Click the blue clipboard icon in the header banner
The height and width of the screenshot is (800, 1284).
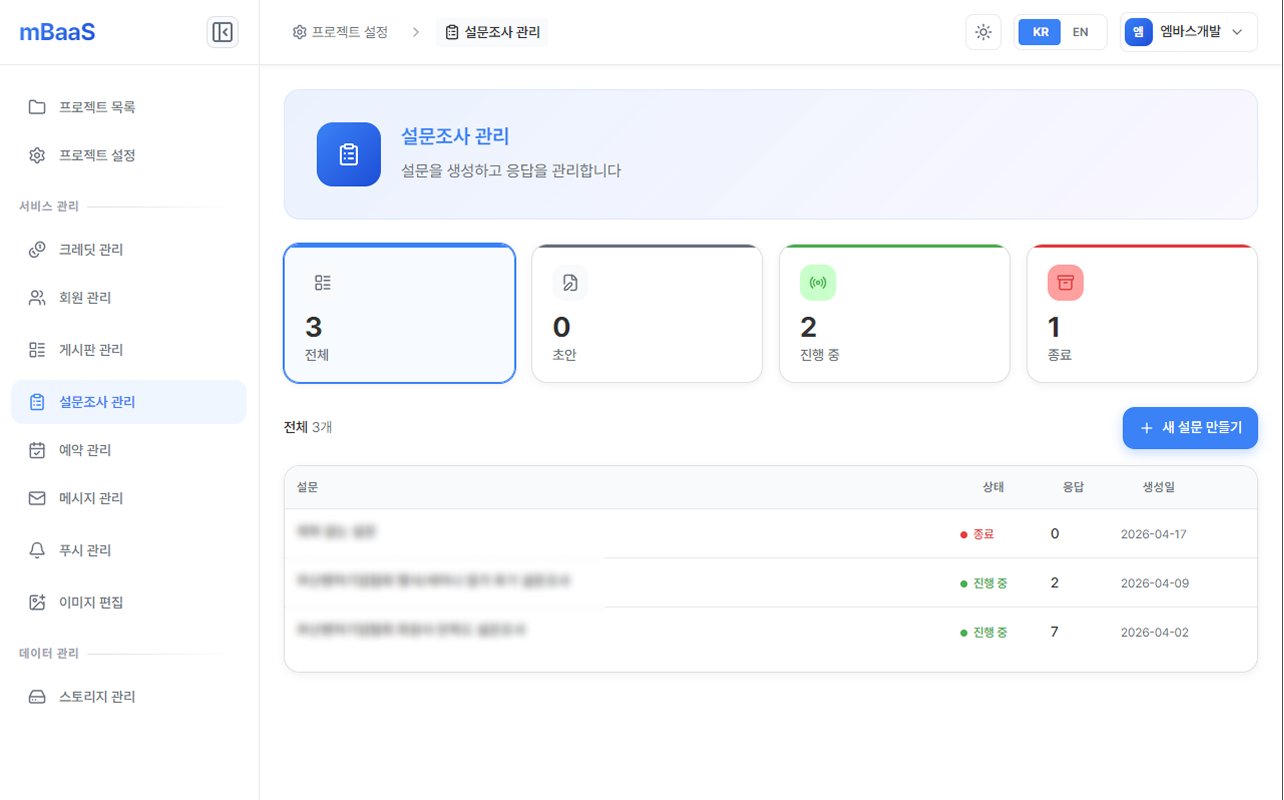click(349, 154)
